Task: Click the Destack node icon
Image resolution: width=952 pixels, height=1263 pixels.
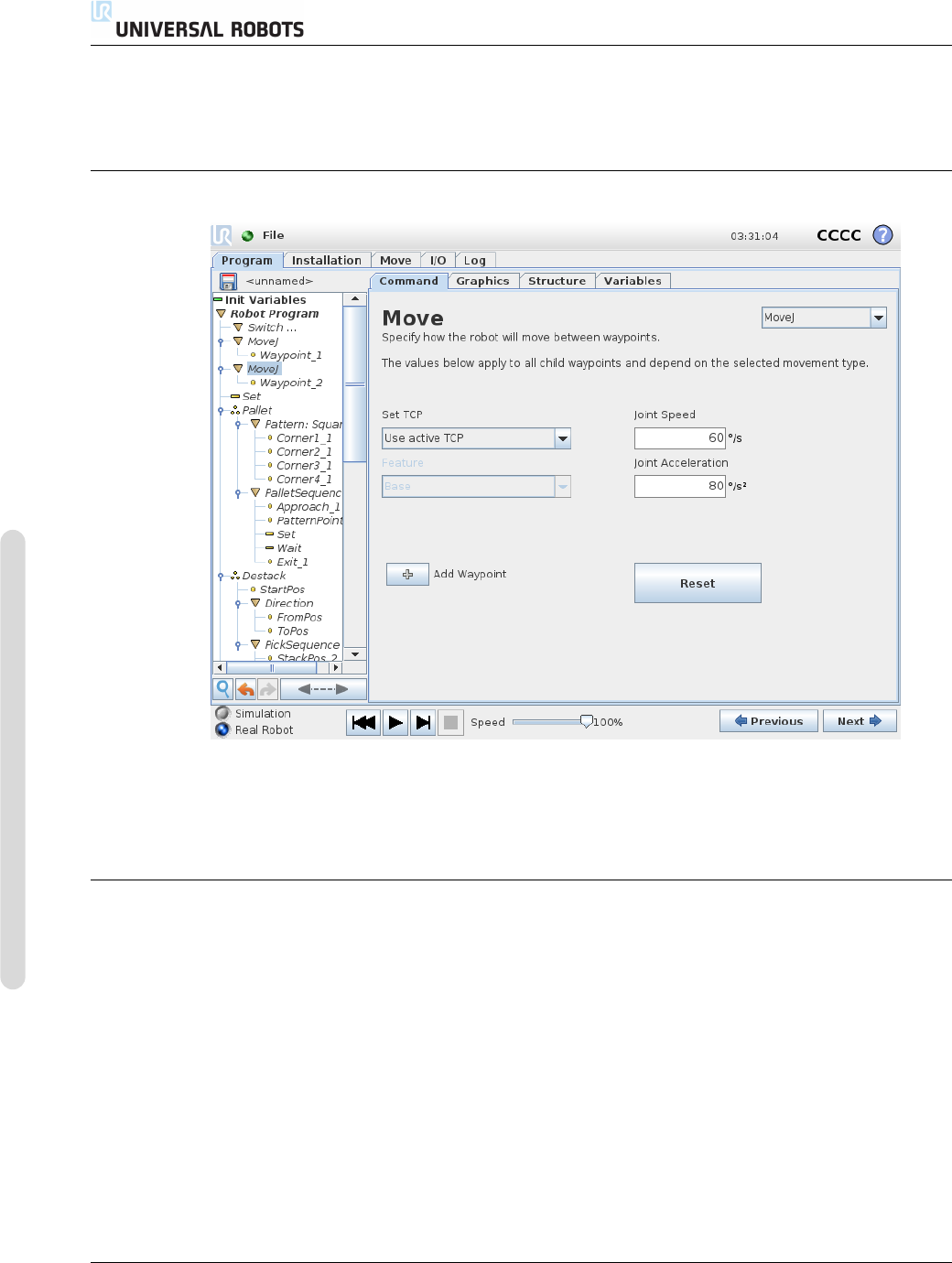Action: pos(235,576)
